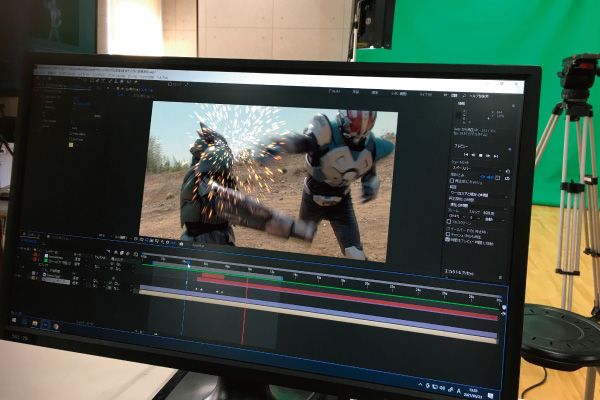Select the tan layer bar in timeline
This screenshot has height=400, width=600.
pyautogui.click(x=318, y=317)
